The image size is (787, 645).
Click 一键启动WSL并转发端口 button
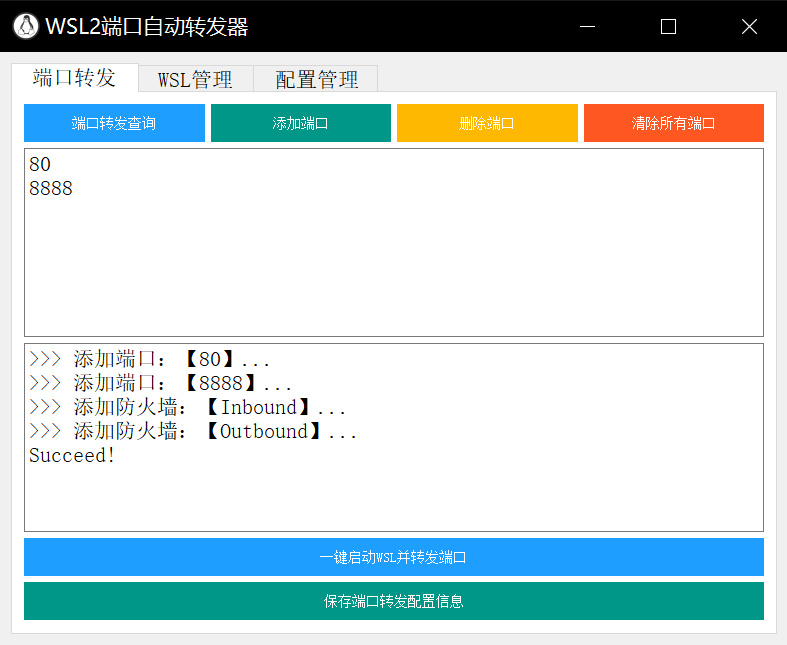[394, 557]
